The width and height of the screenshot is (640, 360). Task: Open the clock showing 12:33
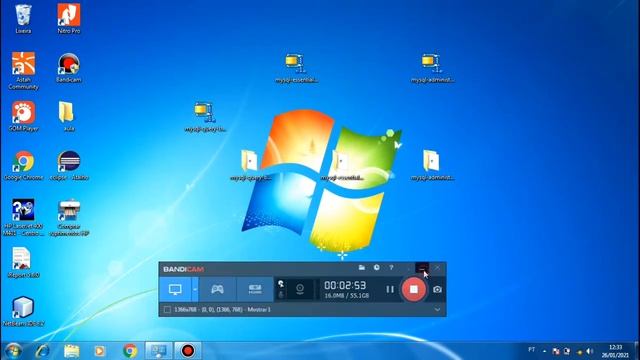(x=615, y=351)
